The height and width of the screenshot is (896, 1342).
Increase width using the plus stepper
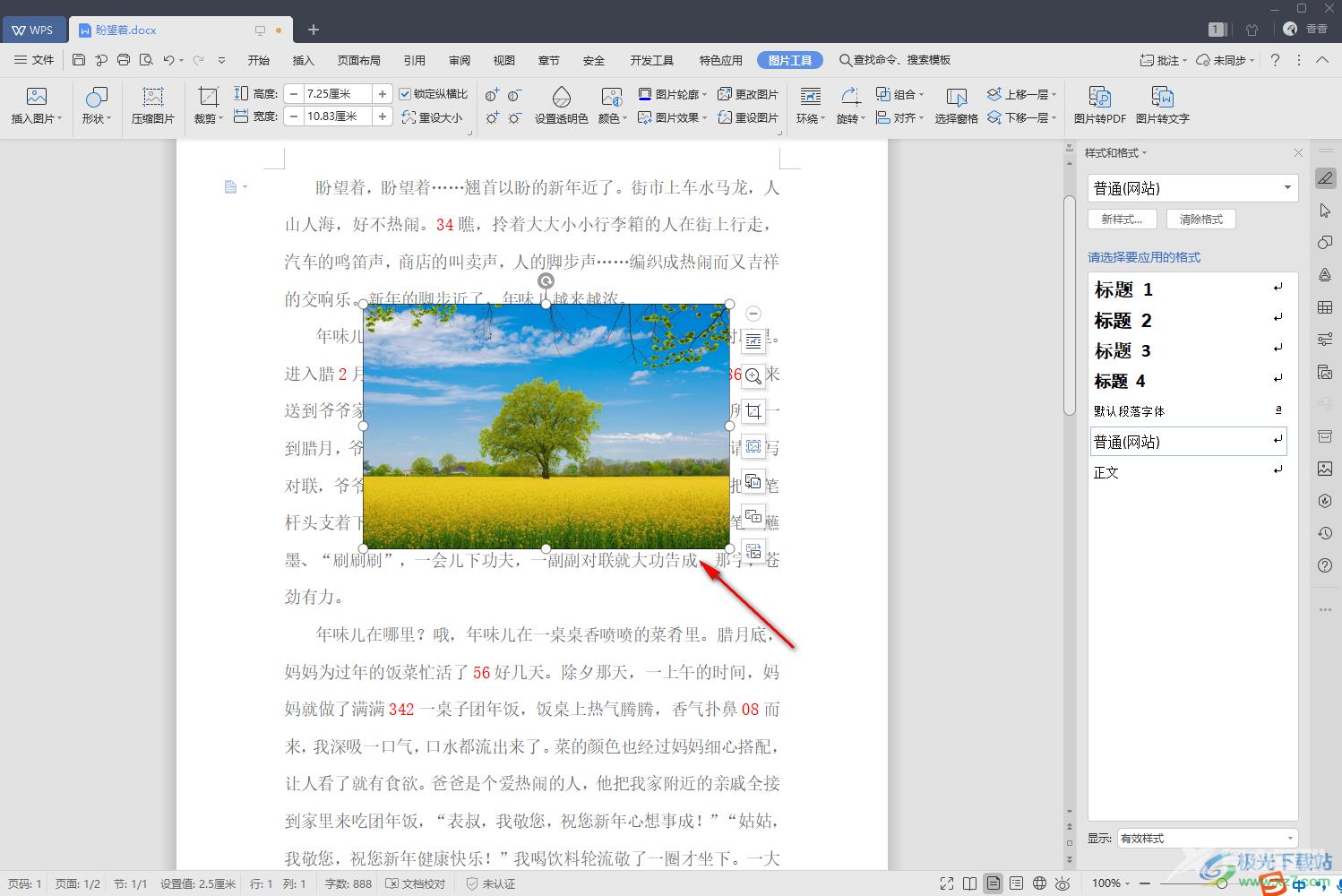click(x=383, y=116)
